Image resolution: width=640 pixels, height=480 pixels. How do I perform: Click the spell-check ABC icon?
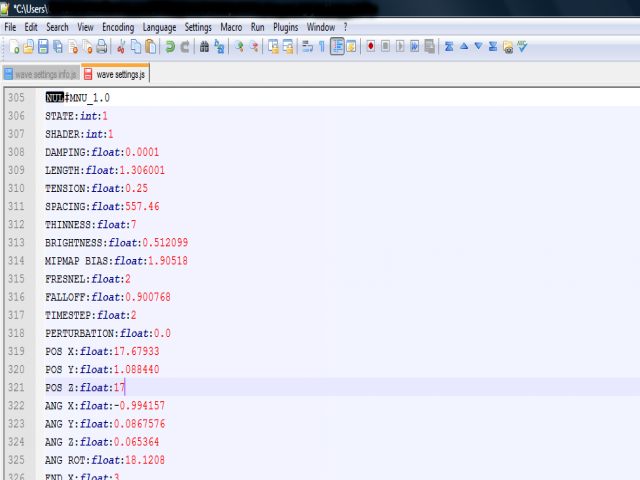pyautogui.click(x=522, y=46)
